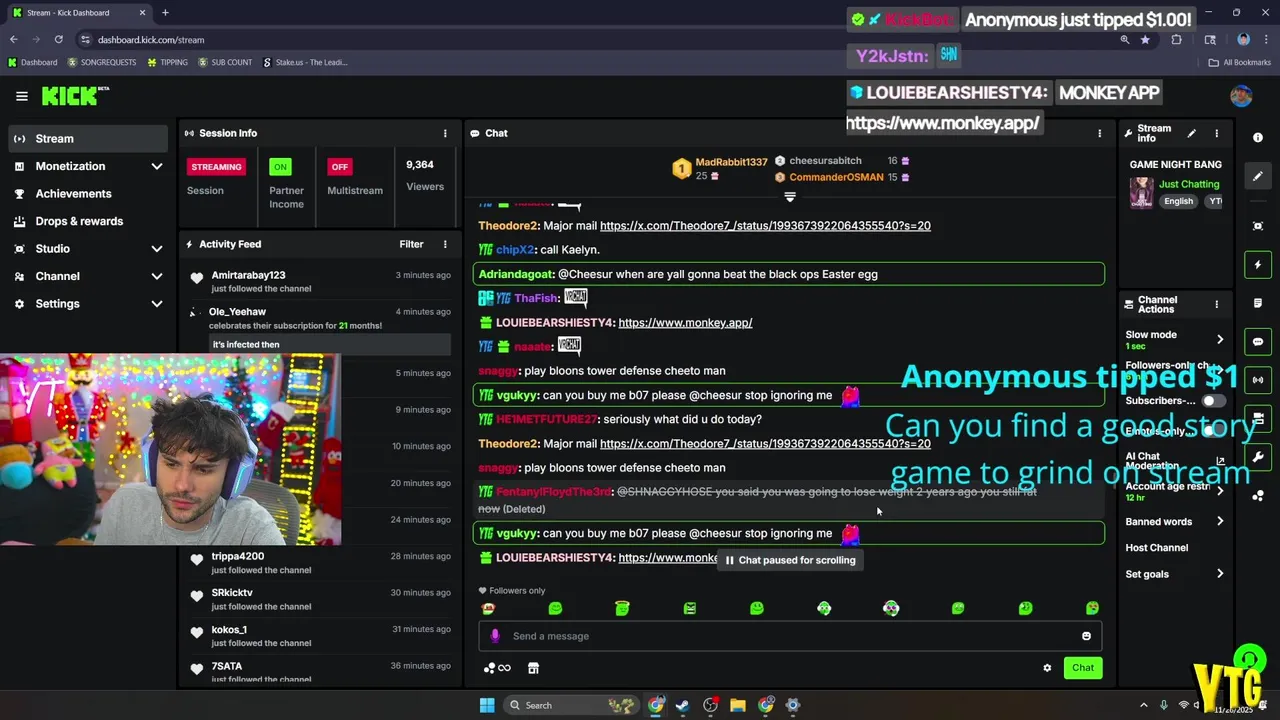
Task: Click the chat bubble icon in the right rail
Action: 1258,342
